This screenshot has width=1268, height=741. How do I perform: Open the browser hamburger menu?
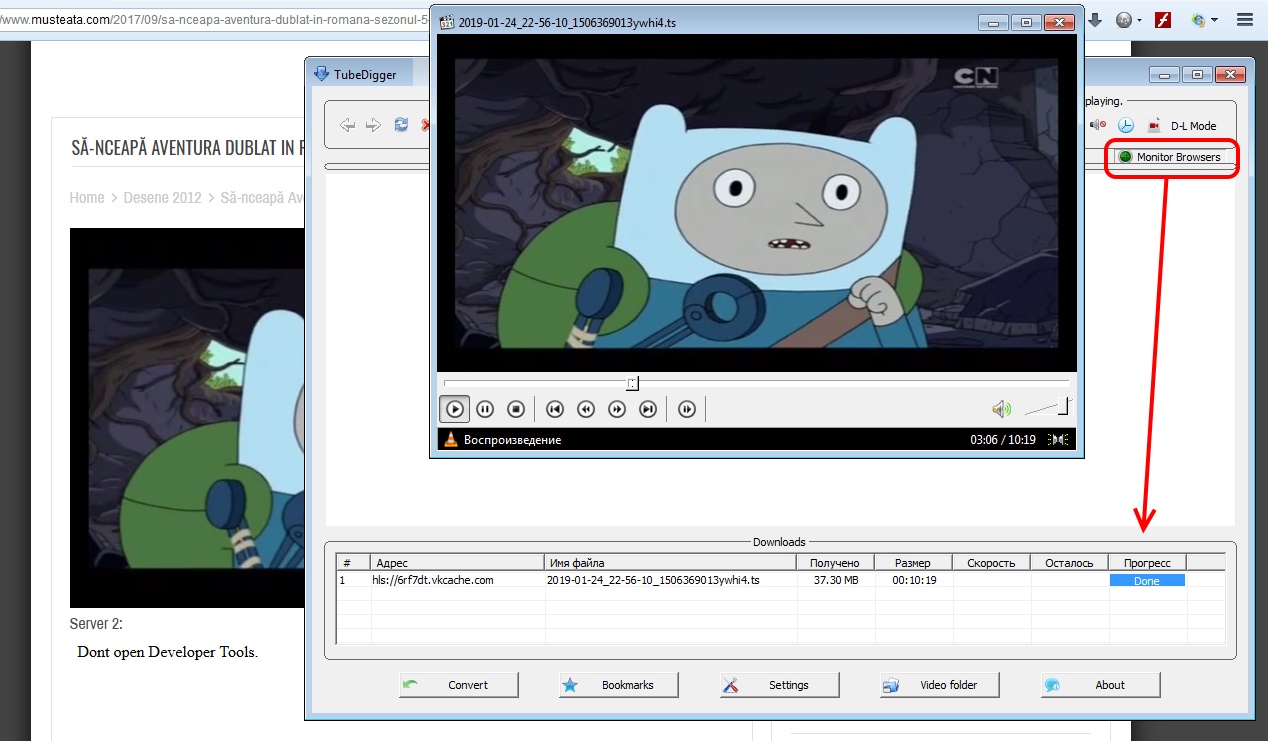coord(1245,19)
